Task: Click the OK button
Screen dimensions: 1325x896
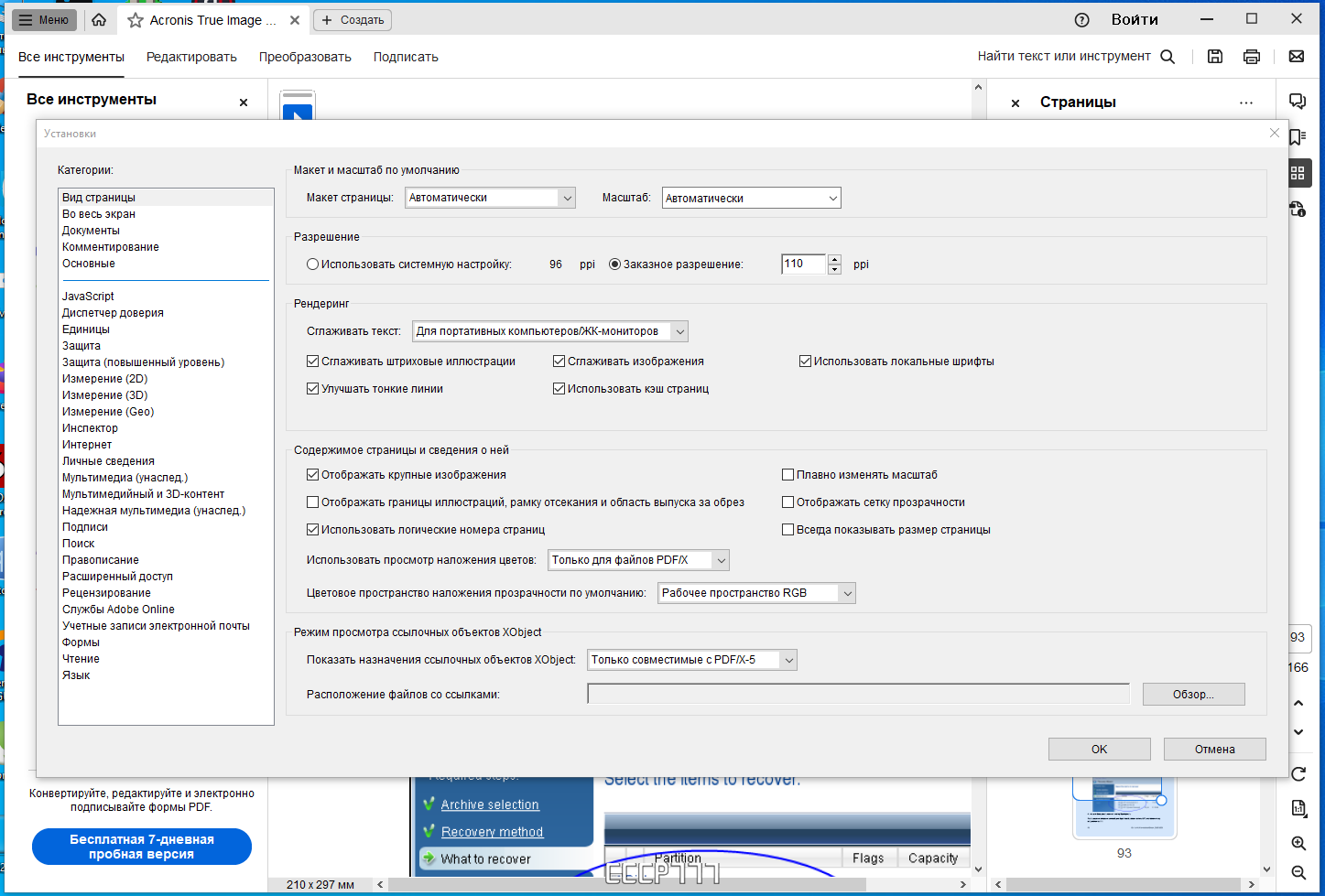Action: [x=1099, y=749]
